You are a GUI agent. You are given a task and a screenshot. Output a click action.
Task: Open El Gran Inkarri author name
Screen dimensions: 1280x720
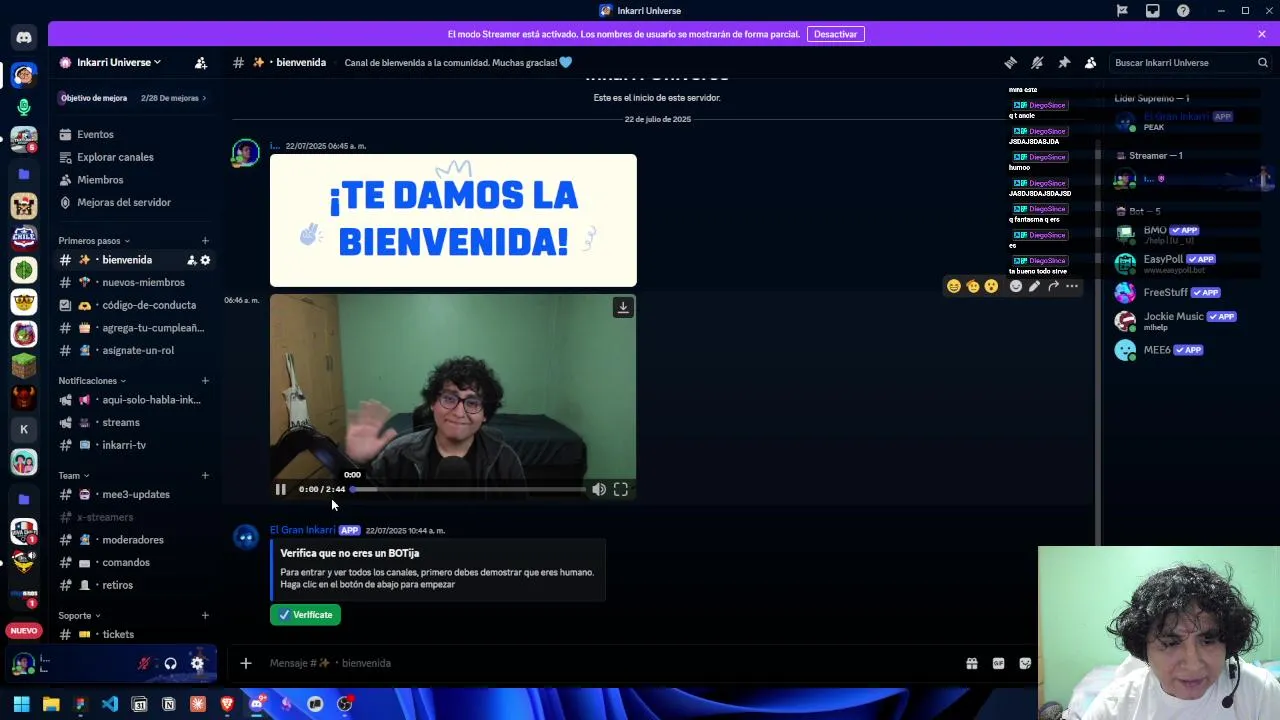click(302, 530)
